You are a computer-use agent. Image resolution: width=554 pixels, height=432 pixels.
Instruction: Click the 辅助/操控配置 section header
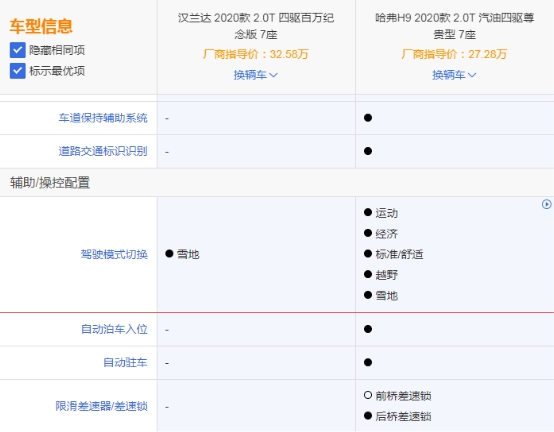[x=50, y=183]
